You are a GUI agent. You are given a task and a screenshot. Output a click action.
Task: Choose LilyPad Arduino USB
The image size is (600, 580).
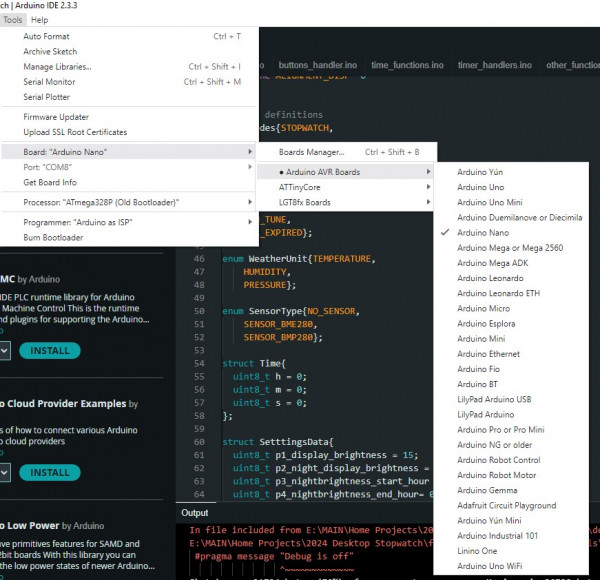pos(511,399)
